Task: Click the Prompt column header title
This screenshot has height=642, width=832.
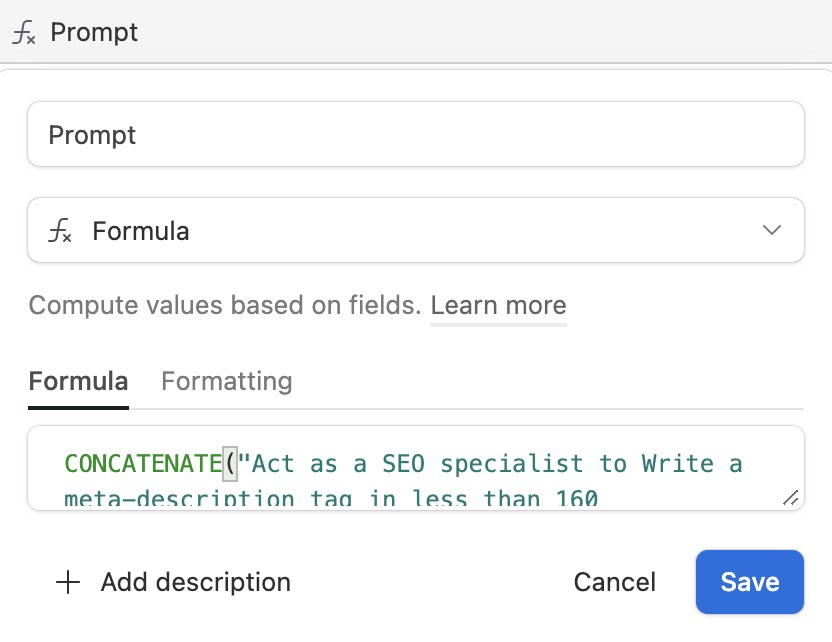Action: click(94, 33)
